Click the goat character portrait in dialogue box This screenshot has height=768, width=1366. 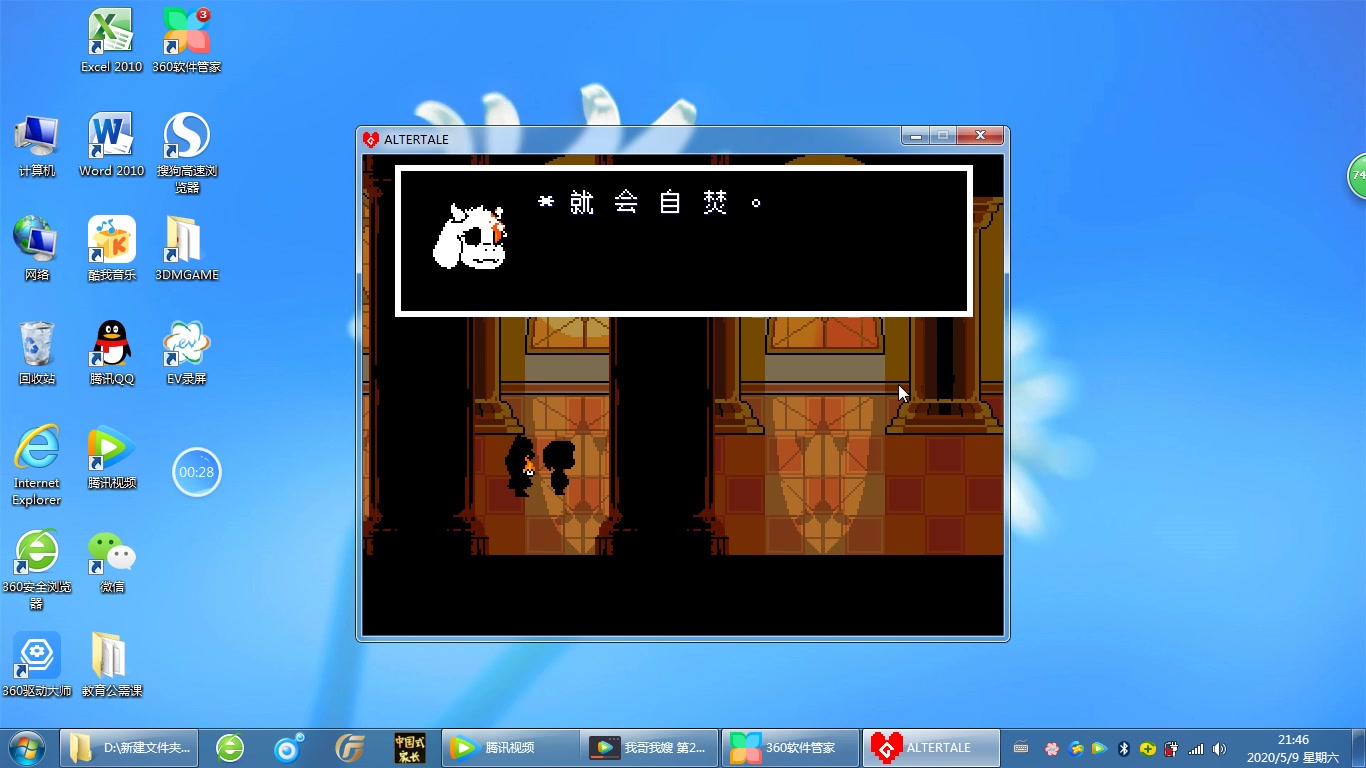click(x=470, y=237)
